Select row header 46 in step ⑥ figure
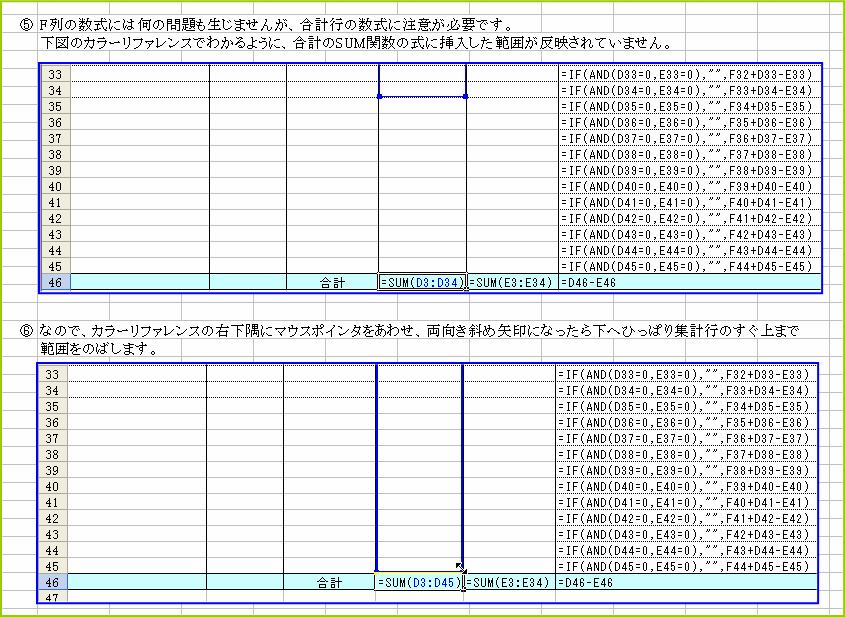 pos(52,583)
